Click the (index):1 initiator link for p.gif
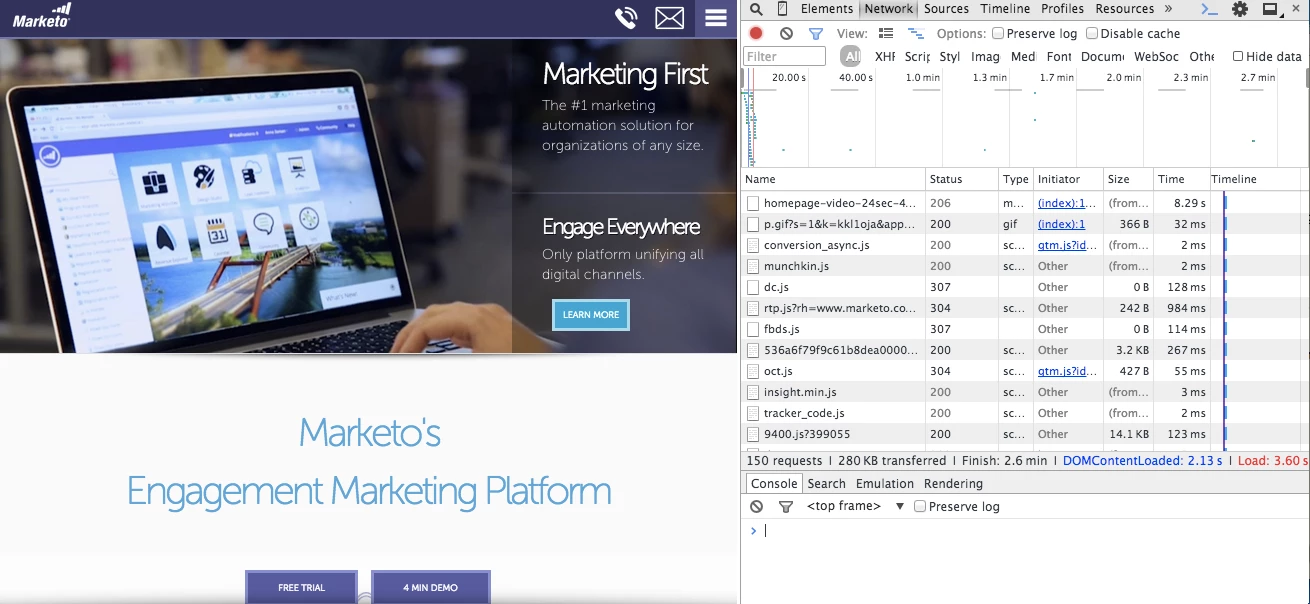The width and height of the screenshot is (1310, 604). (x=1061, y=224)
